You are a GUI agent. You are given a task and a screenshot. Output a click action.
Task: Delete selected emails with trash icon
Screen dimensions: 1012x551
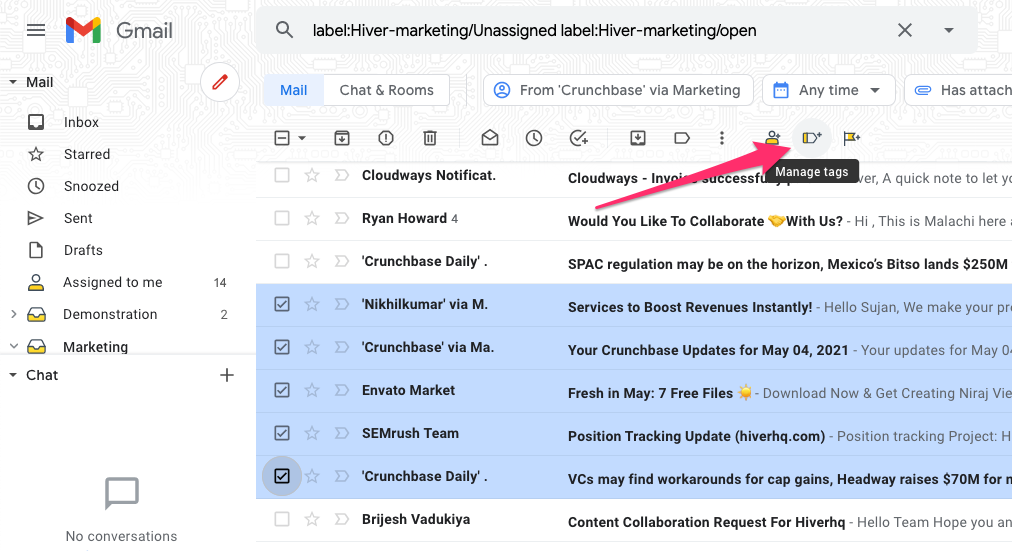pos(430,137)
